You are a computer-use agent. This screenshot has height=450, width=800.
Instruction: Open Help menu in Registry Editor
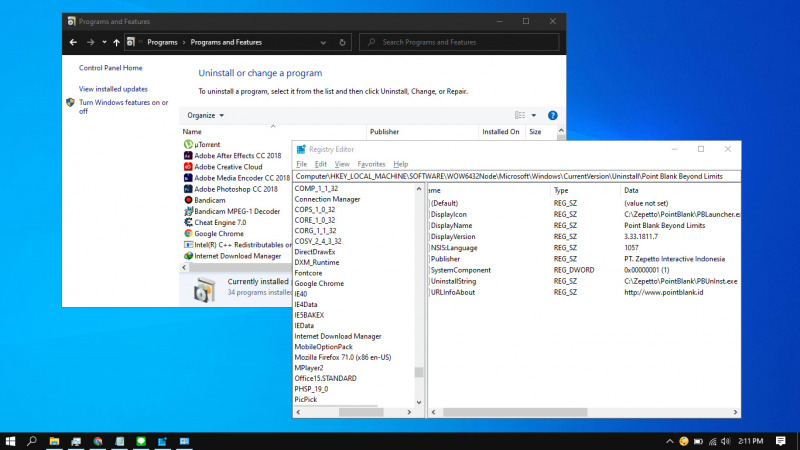401,164
